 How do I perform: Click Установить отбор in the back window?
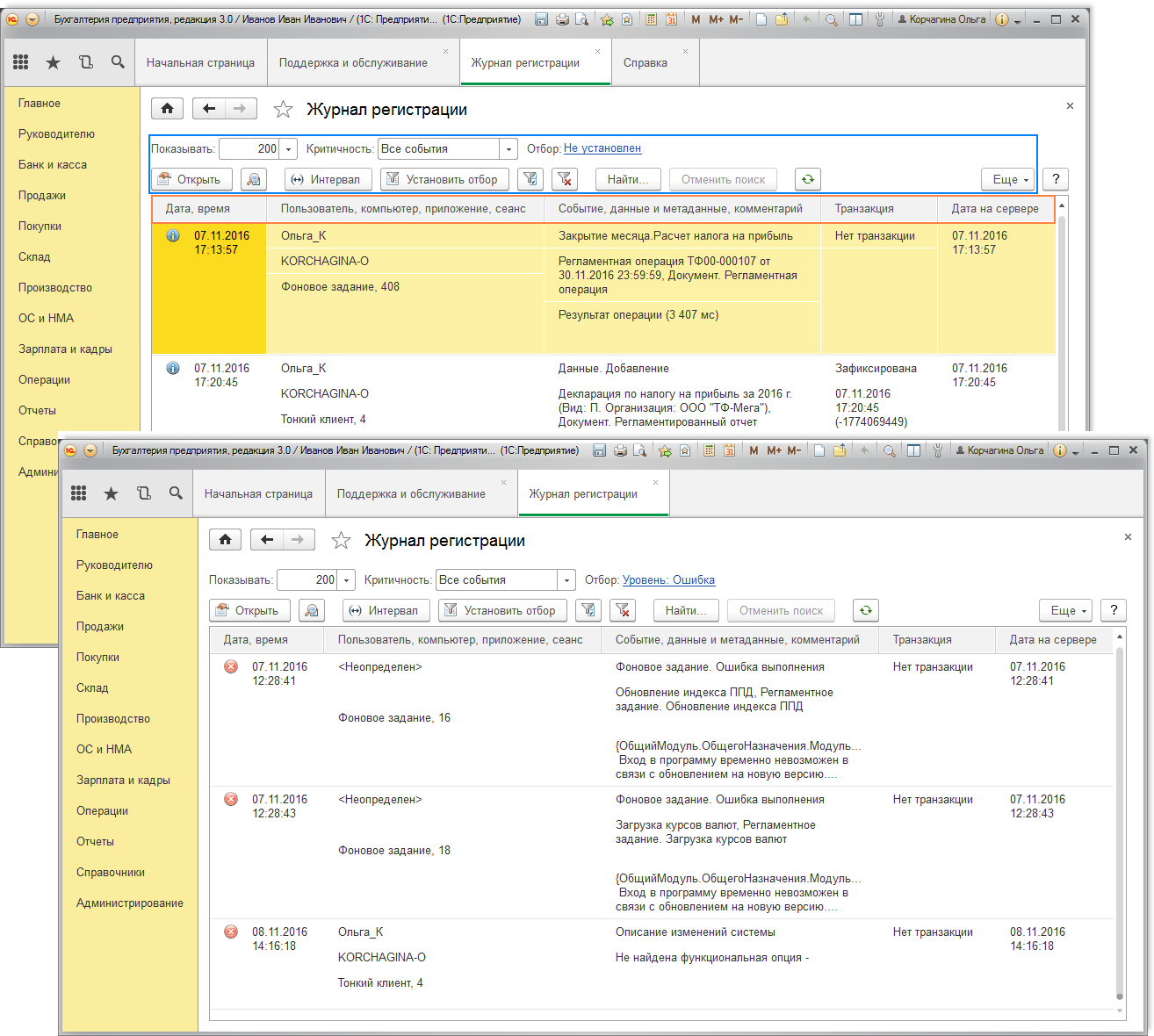[x=444, y=179]
